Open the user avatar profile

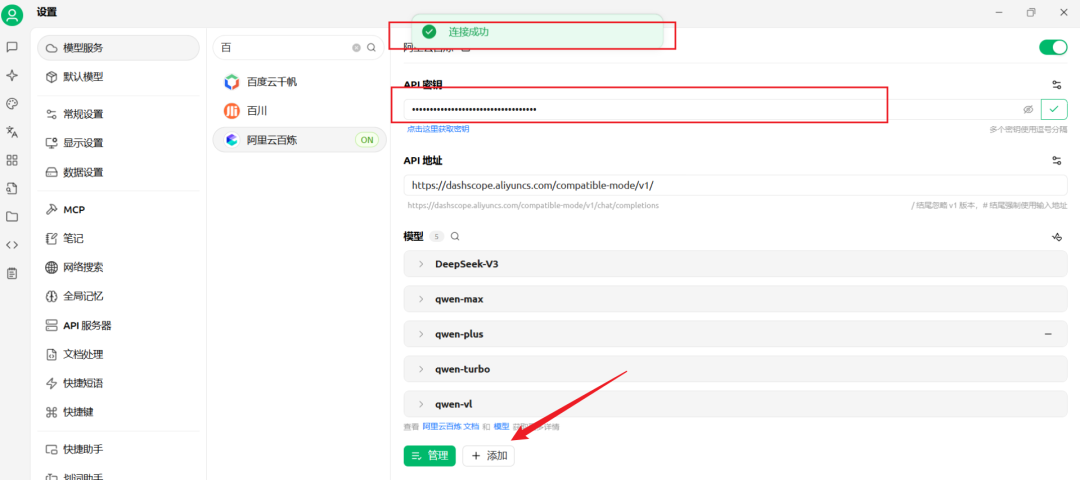(x=12, y=14)
